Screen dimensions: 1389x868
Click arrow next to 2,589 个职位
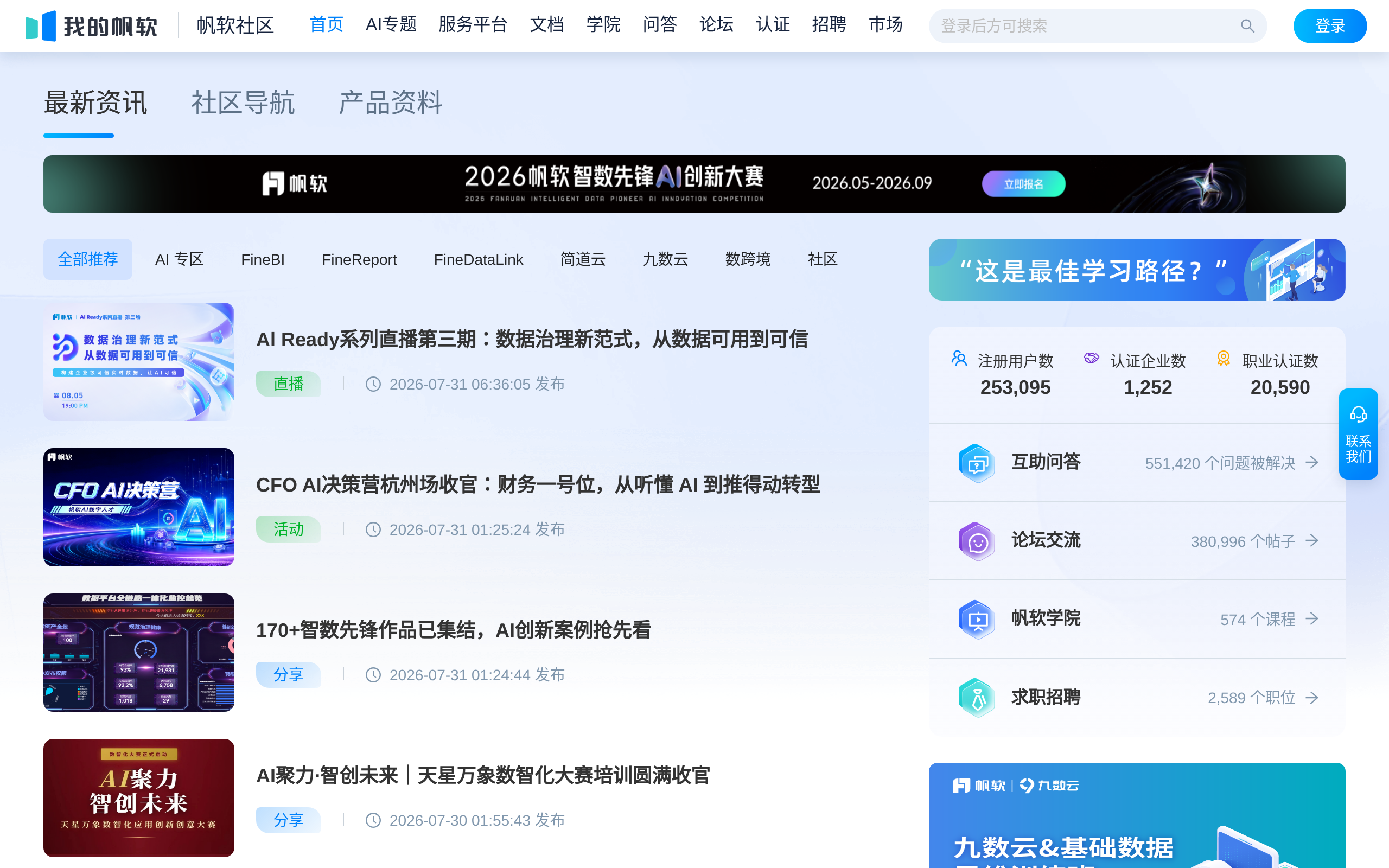click(x=1312, y=698)
